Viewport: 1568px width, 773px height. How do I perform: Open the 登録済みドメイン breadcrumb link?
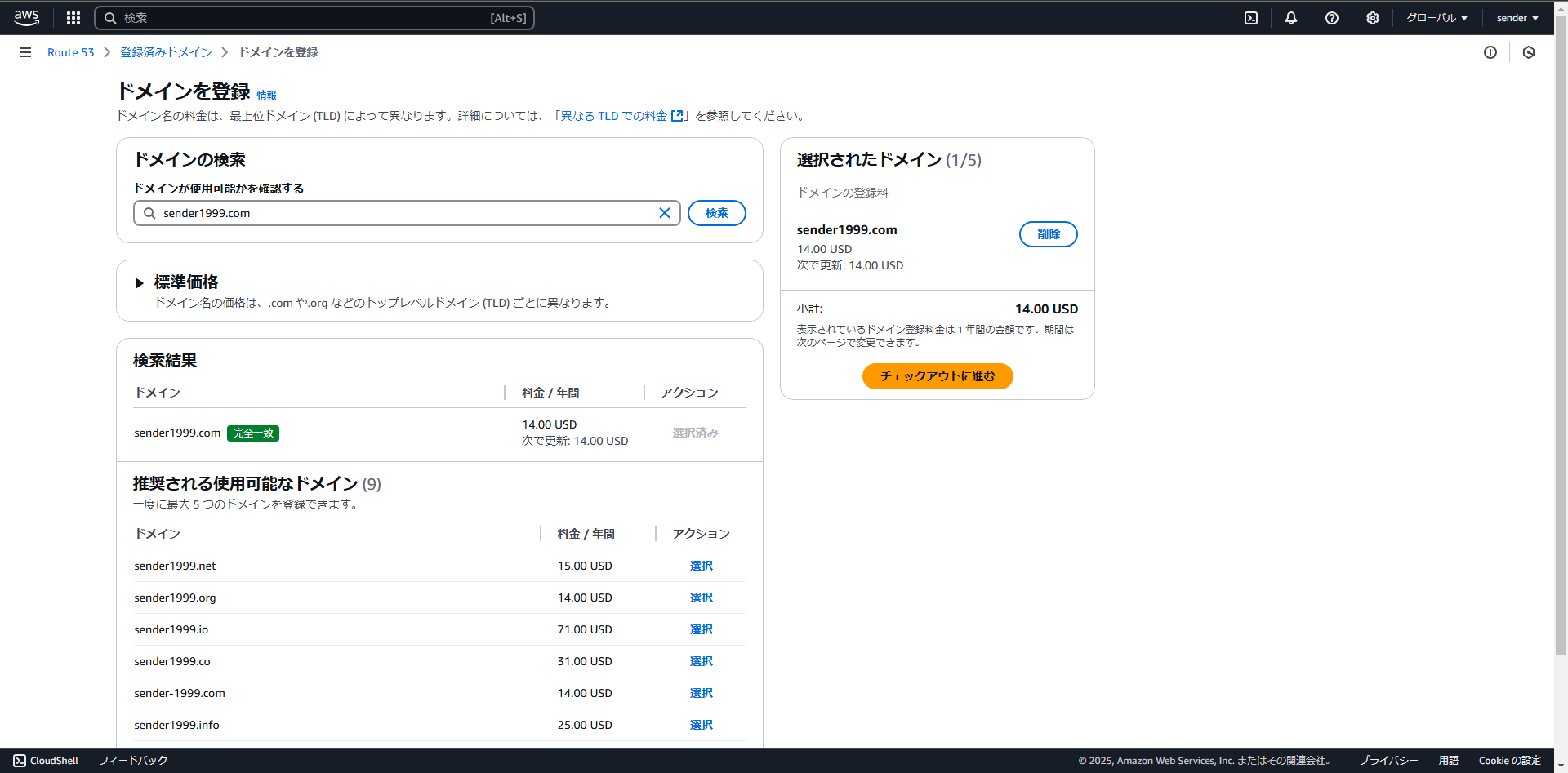(x=166, y=51)
